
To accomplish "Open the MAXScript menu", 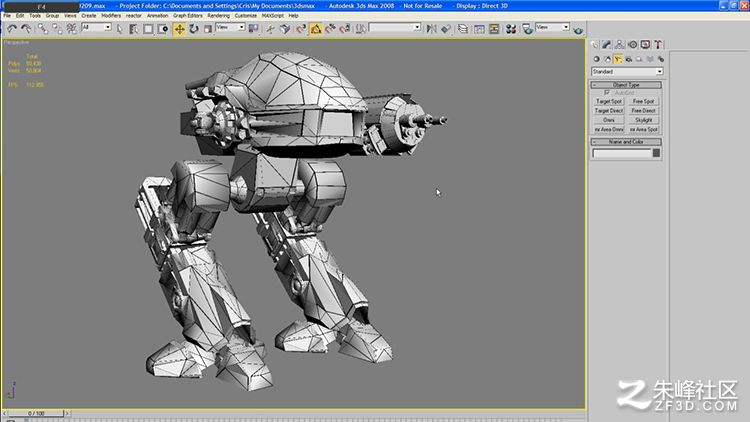I will pos(273,16).
